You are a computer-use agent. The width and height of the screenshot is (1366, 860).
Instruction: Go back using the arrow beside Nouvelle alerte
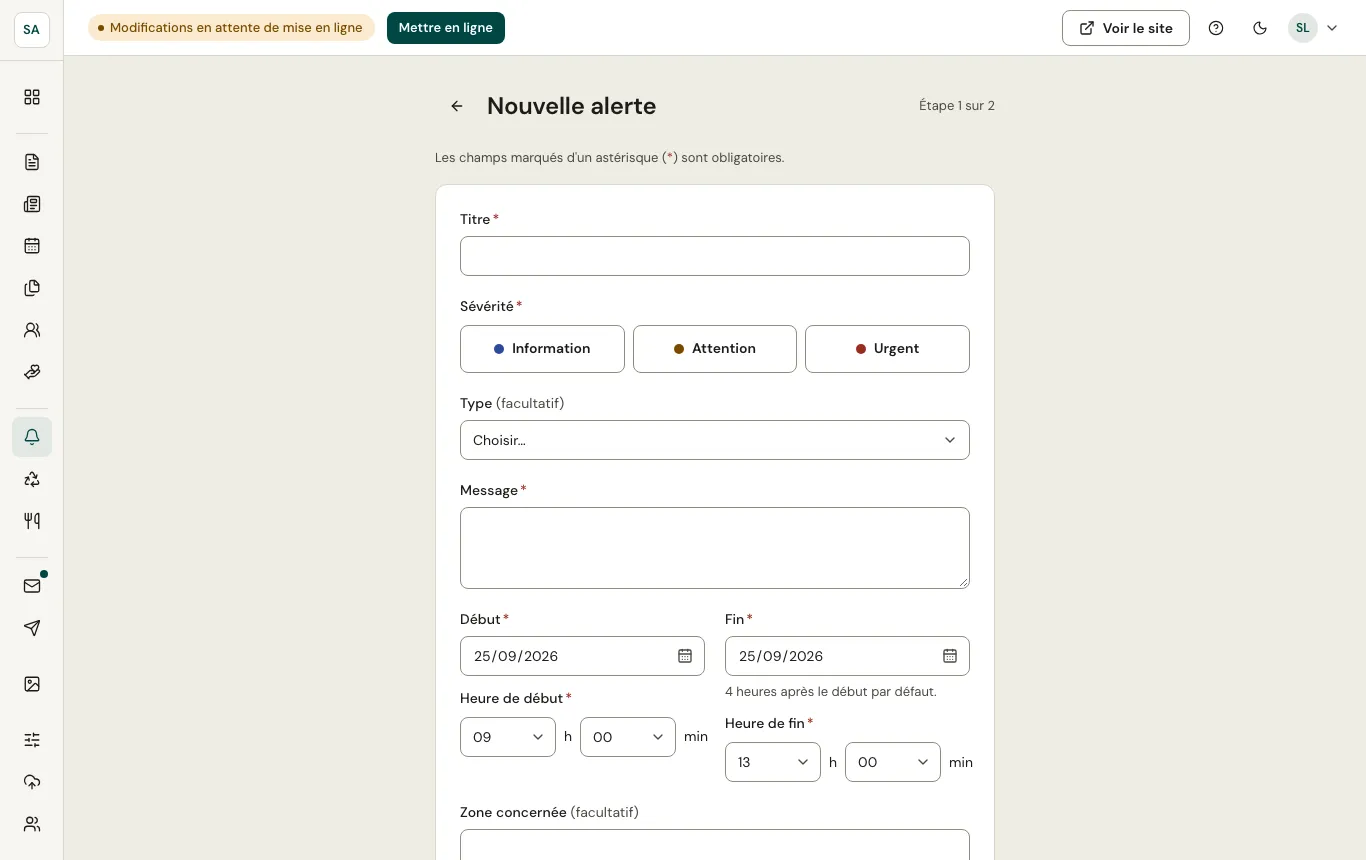click(x=457, y=106)
